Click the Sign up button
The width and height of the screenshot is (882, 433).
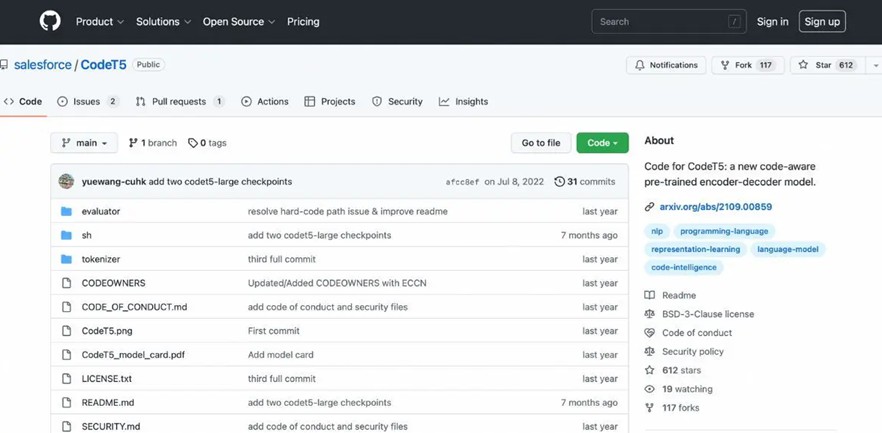click(x=822, y=21)
